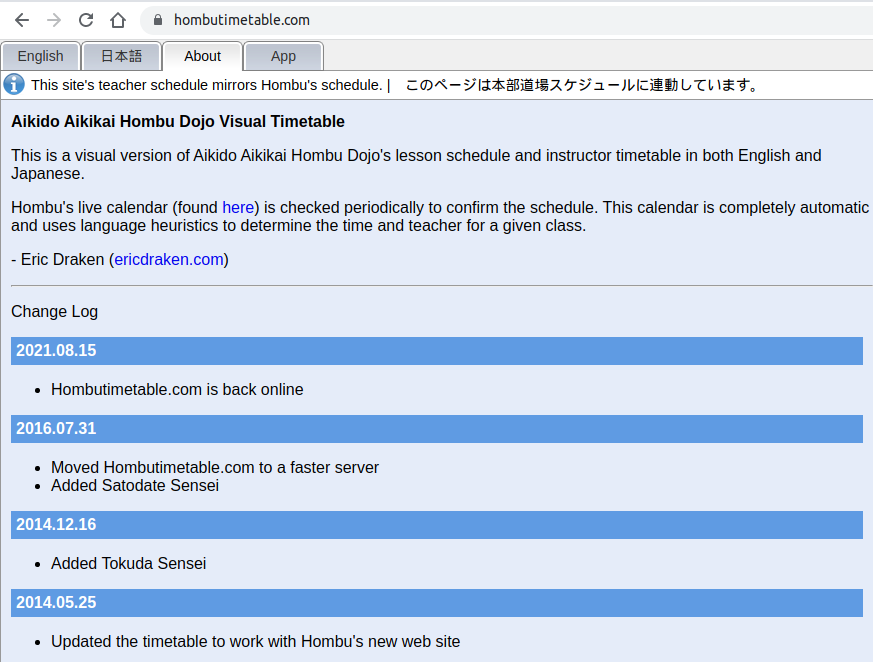Switch to the 日本語 tab
The height and width of the screenshot is (662, 873).
[x=121, y=56]
